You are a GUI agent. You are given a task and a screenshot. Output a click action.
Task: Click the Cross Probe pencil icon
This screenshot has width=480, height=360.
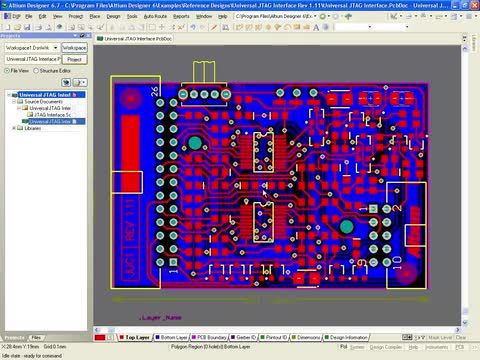point(214,27)
